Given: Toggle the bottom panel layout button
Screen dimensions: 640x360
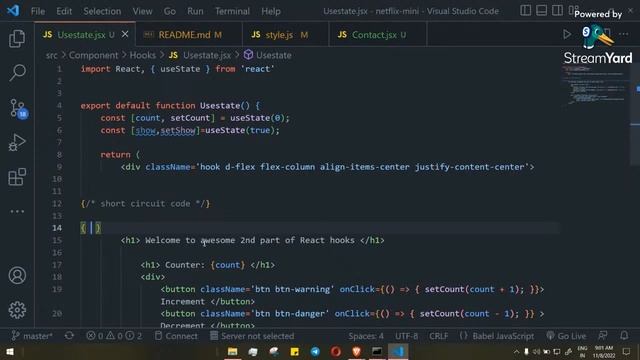Looking at the screenshot, I should click(x=542, y=11).
